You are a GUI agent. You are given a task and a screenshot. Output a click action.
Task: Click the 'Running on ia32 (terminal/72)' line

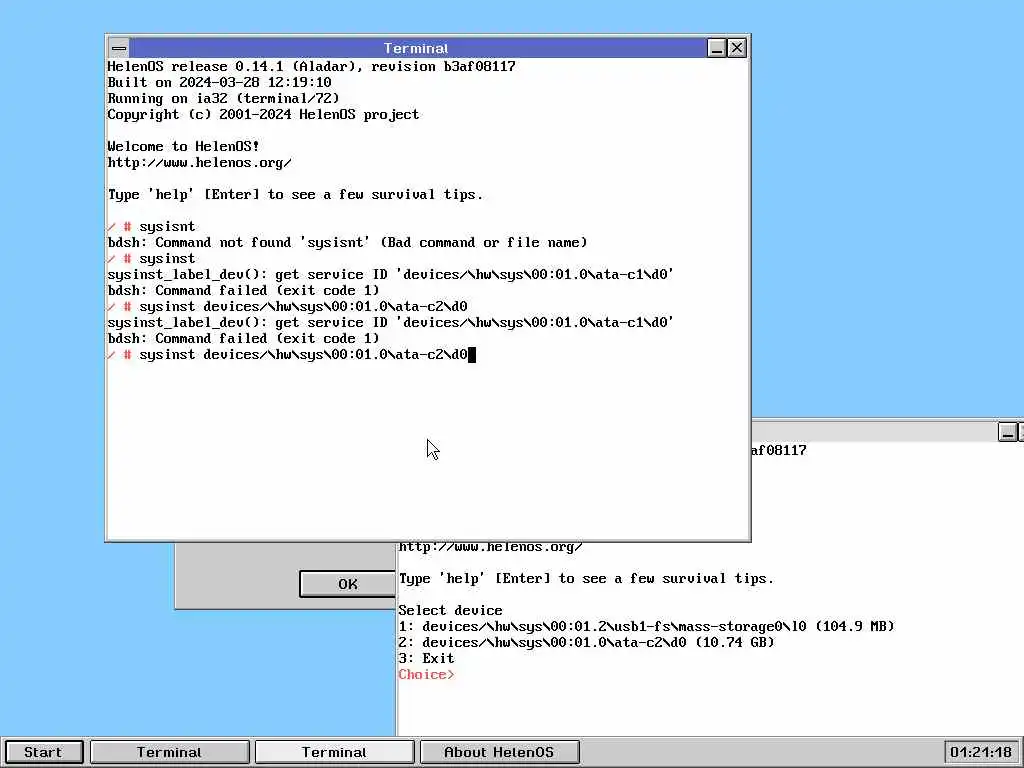(x=223, y=99)
